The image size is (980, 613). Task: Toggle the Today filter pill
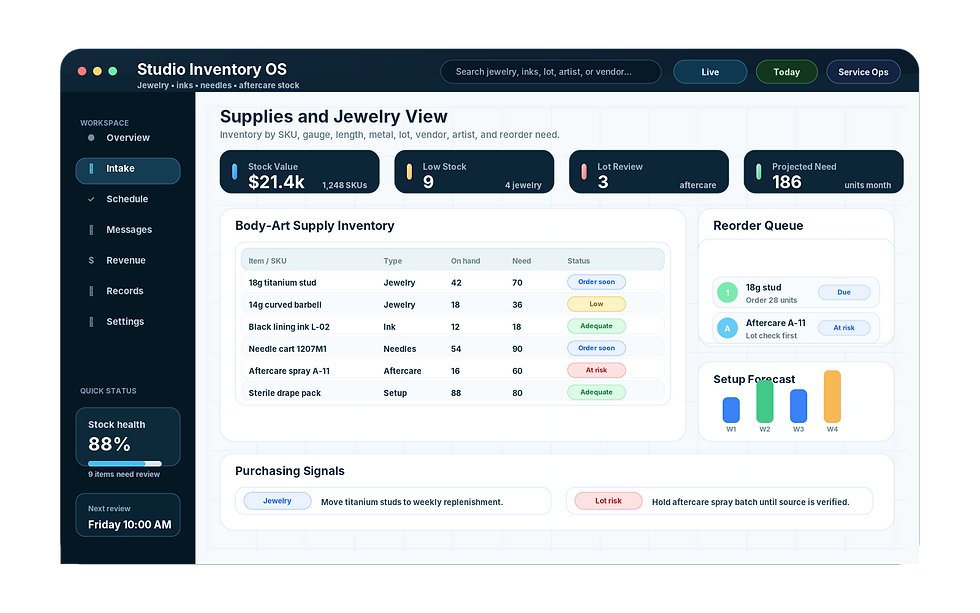tap(787, 72)
